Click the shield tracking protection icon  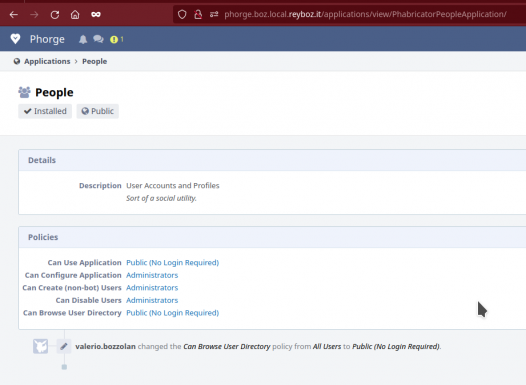point(182,14)
